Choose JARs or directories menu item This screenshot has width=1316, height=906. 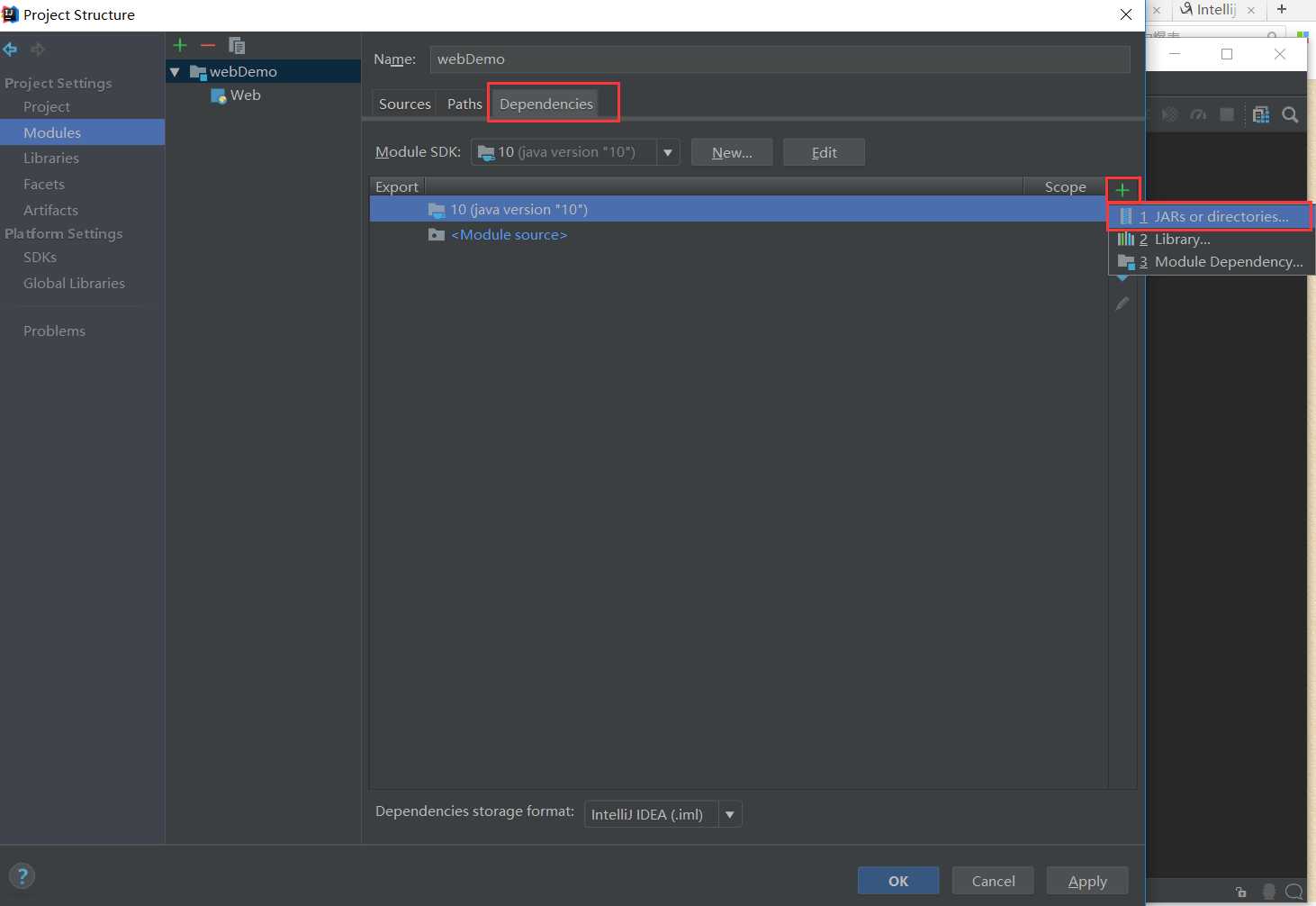[1210, 216]
